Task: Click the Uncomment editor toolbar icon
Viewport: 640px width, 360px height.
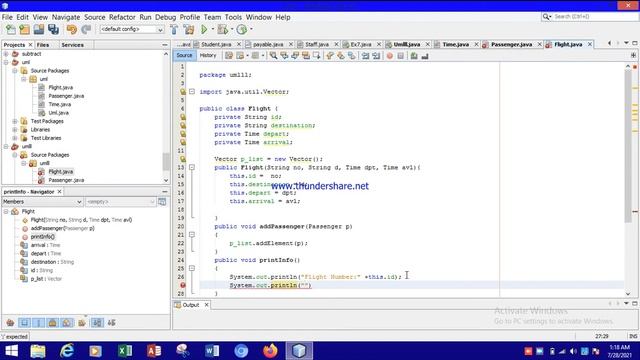Action: 425,56
